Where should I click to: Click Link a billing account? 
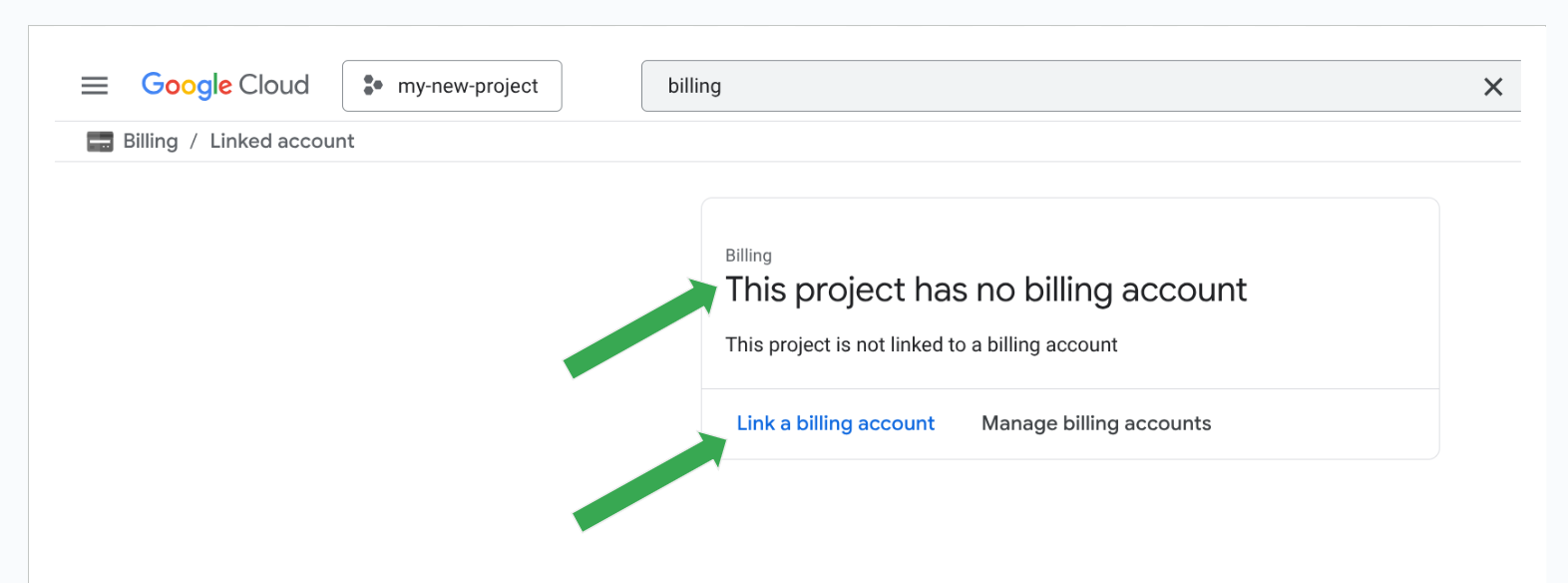click(835, 423)
